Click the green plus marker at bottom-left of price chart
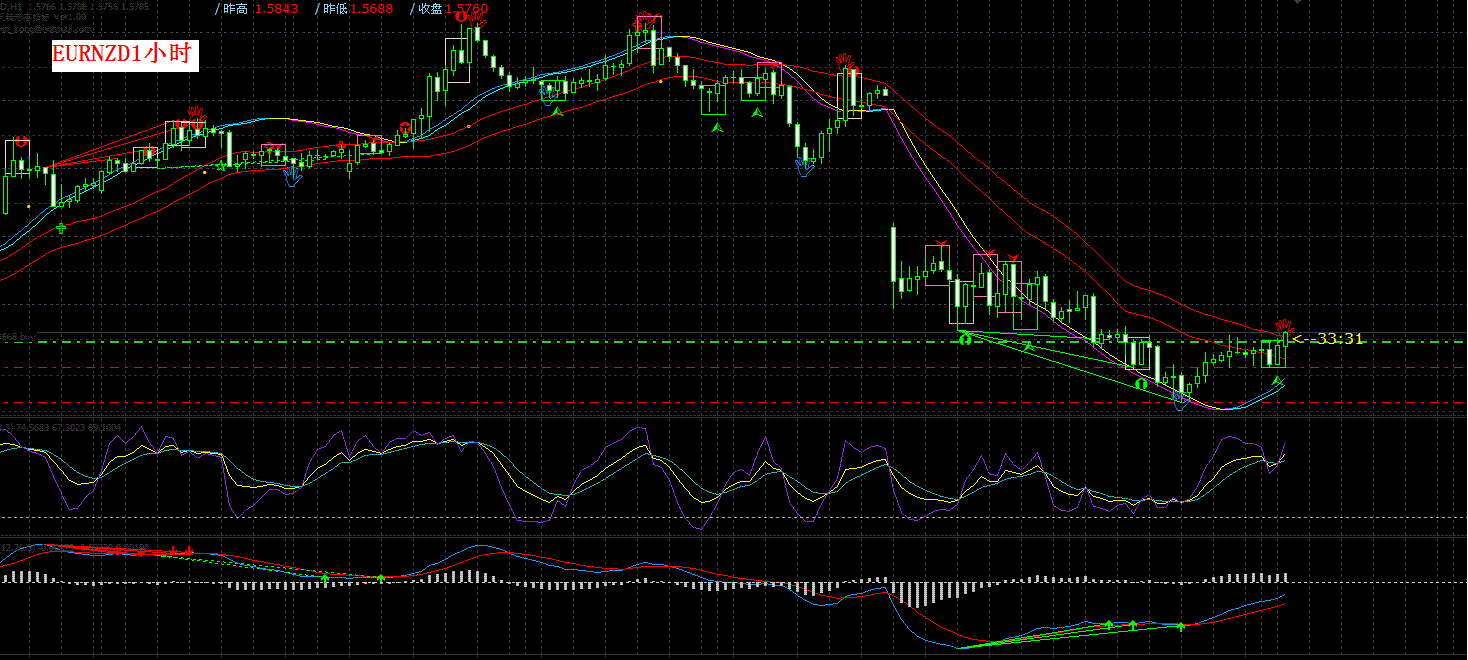The height and width of the screenshot is (660, 1468). tap(62, 229)
